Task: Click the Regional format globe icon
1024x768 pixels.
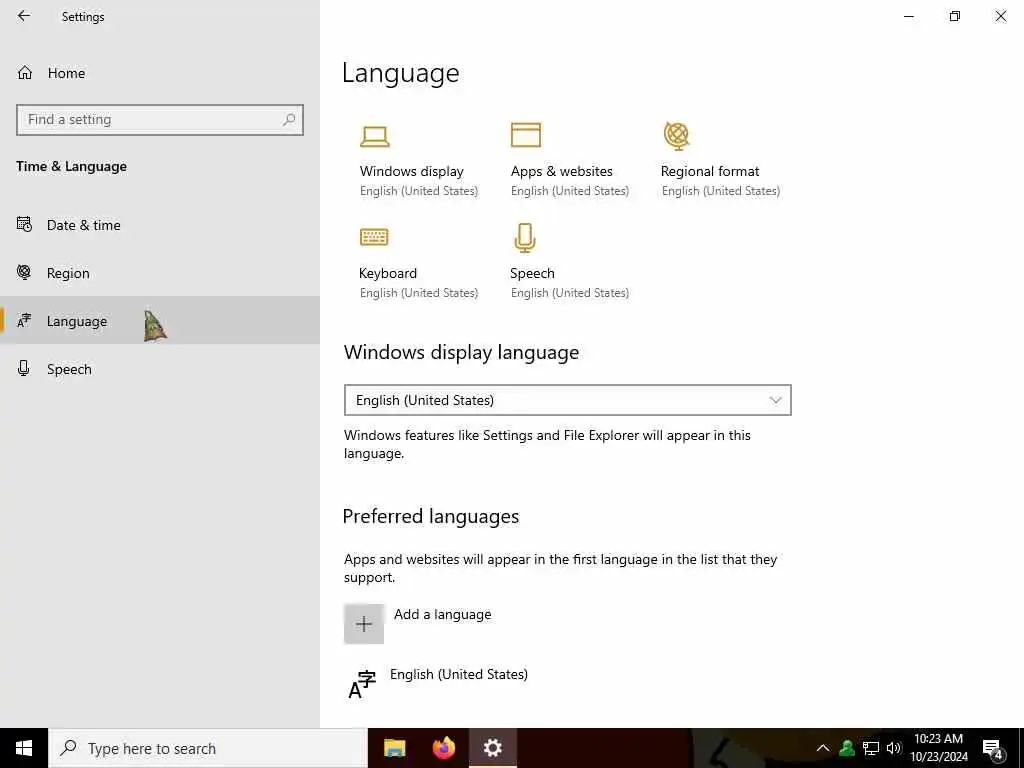Action: click(x=677, y=136)
